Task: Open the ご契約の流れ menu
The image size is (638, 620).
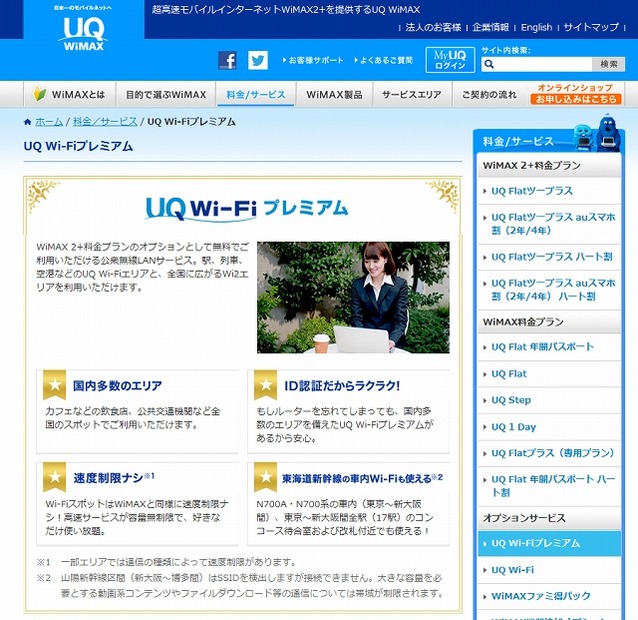Action: point(489,94)
